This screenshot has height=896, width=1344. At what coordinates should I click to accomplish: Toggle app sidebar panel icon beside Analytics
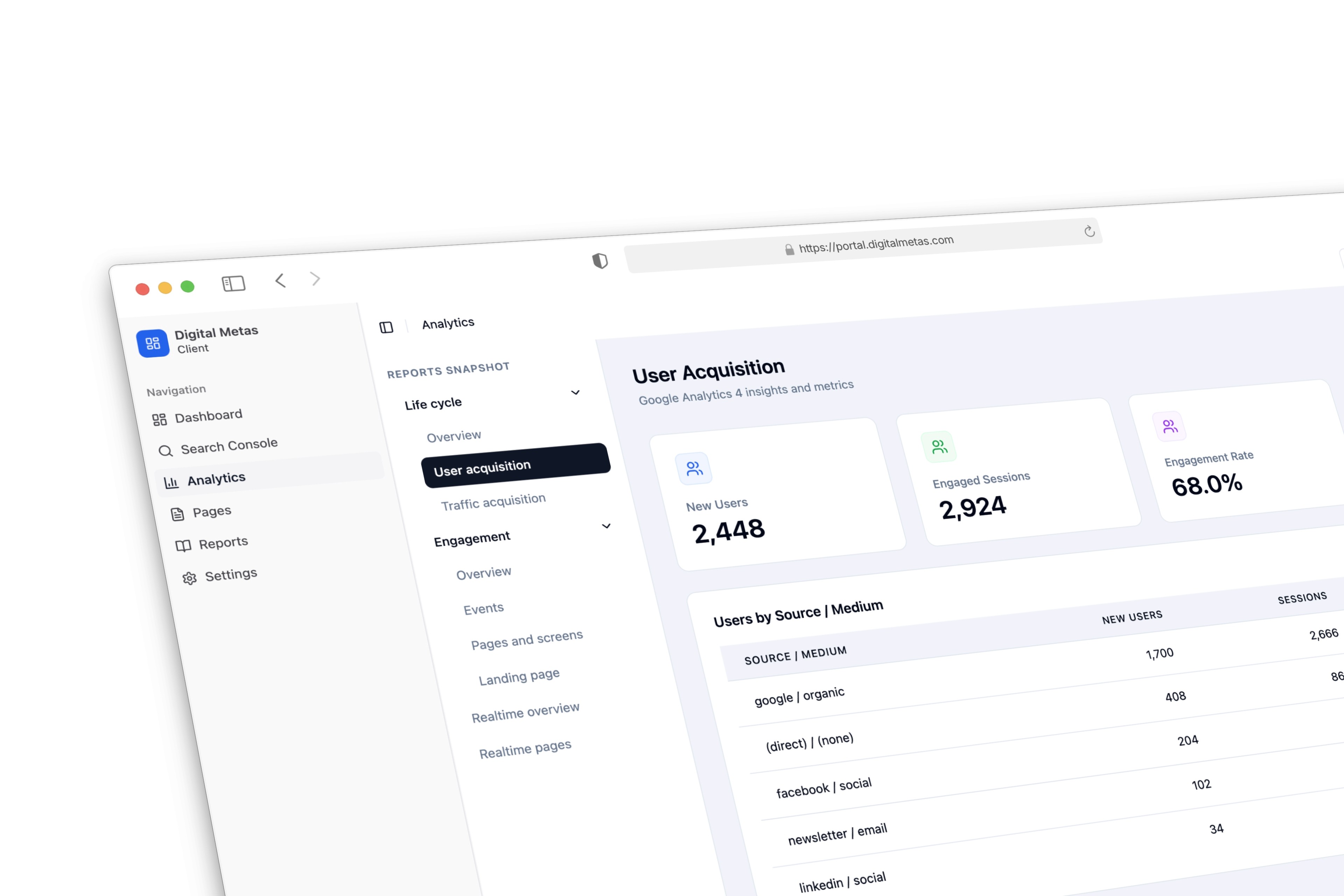[386, 328]
